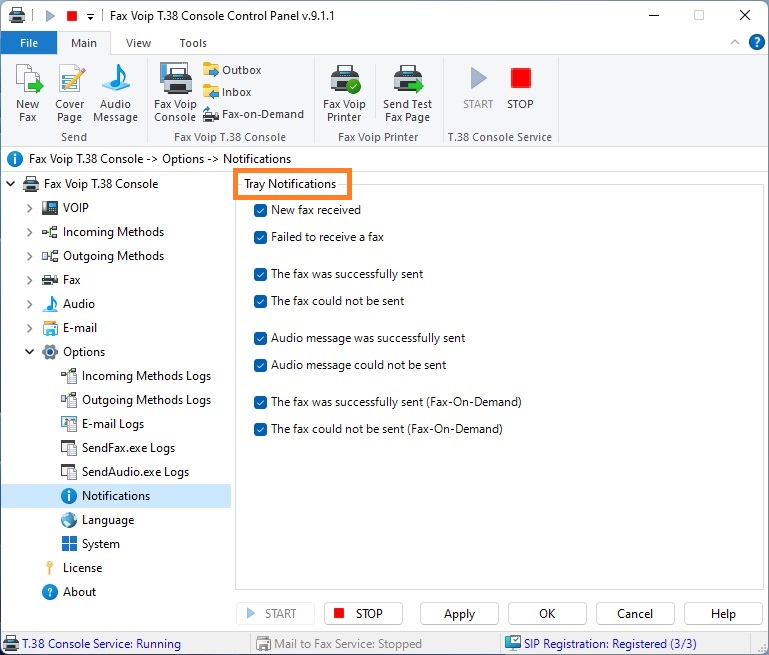Toggle fax could not be sent (Fax-On-Demand)
The image size is (769, 655).
tap(260, 429)
